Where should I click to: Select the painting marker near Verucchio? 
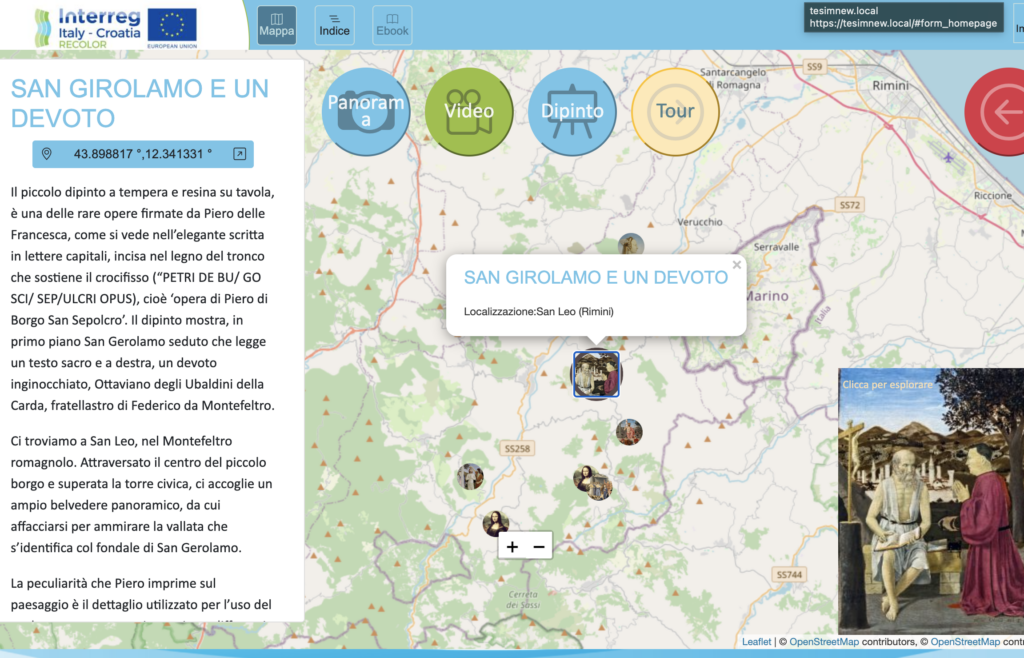click(x=631, y=245)
